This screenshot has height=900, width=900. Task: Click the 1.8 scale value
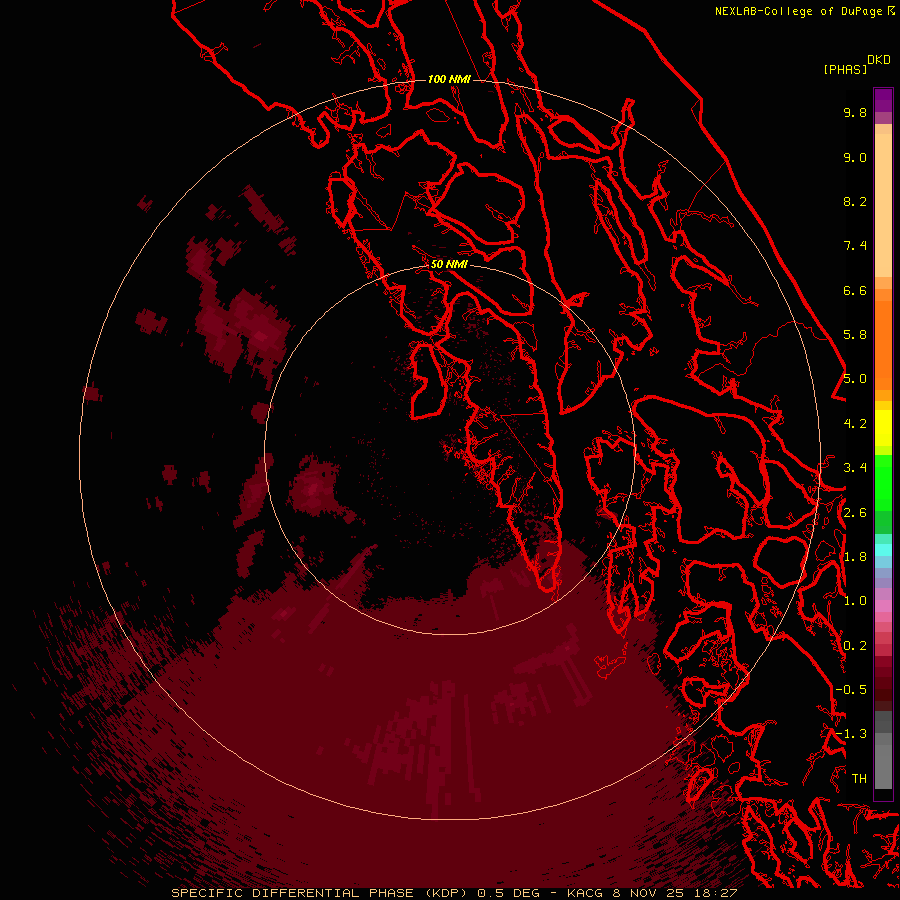pos(855,557)
